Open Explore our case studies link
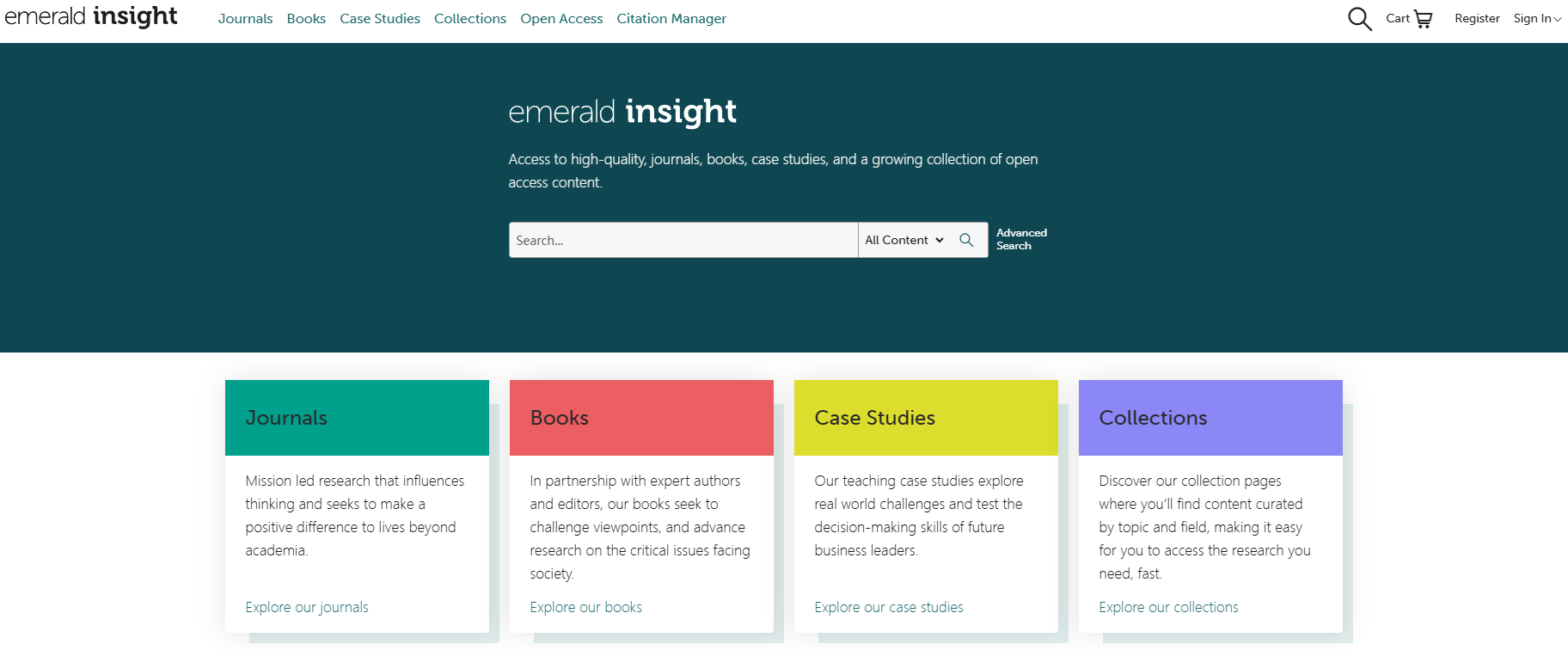 tap(889, 607)
